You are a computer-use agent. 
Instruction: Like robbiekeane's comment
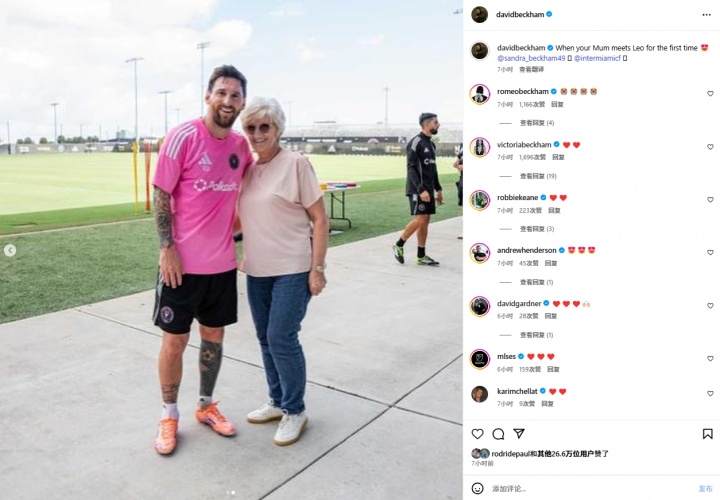[x=710, y=200]
